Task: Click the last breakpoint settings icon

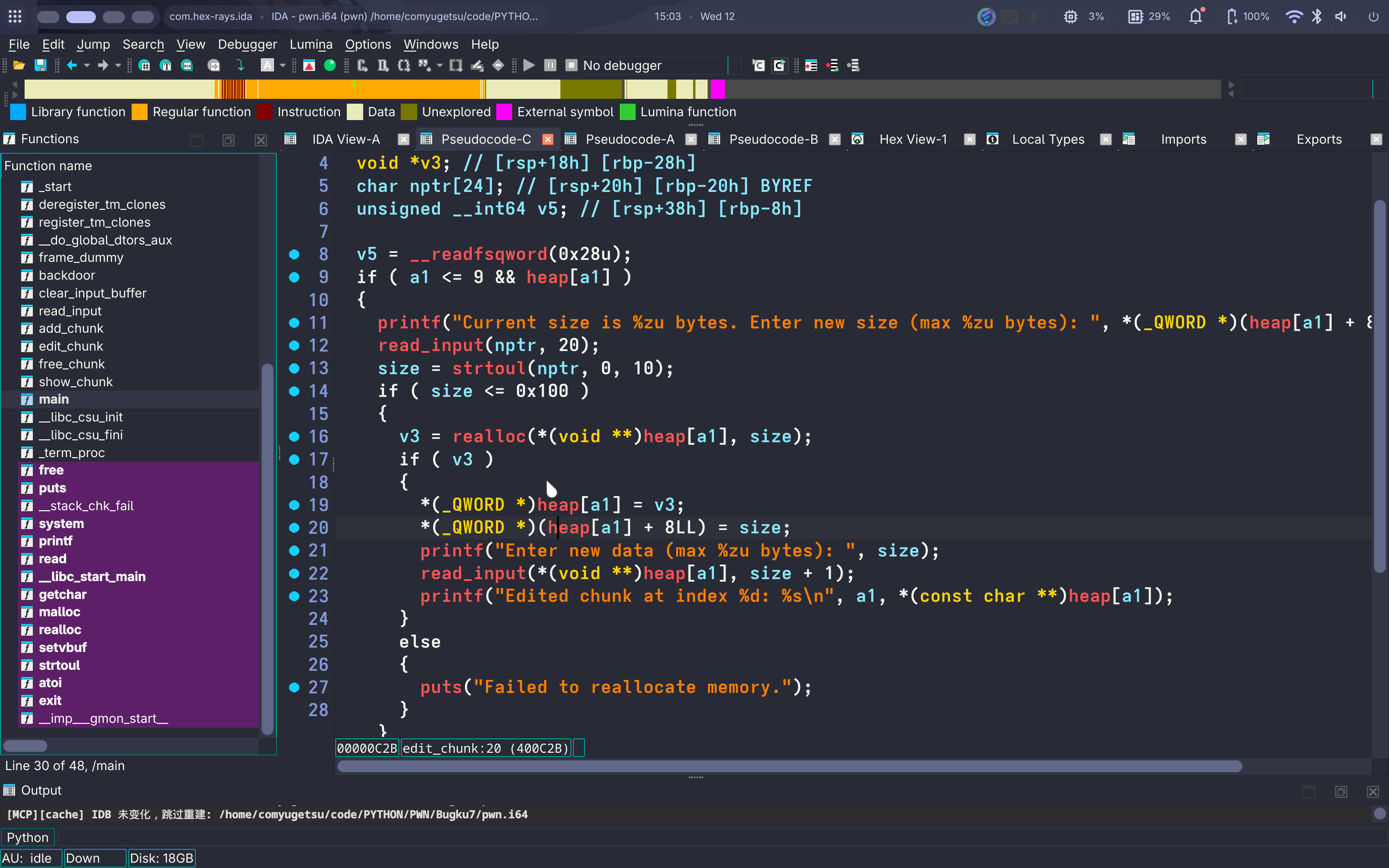Action: pos(854,66)
